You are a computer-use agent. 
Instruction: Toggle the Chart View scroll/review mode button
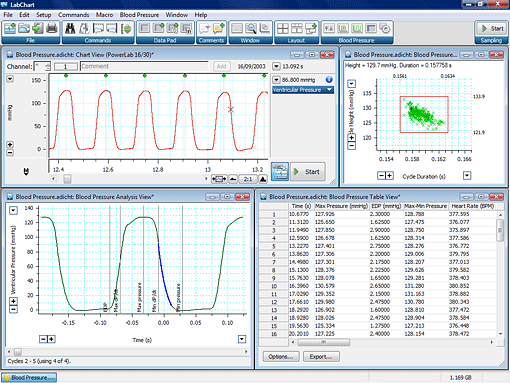pyautogui.click(x=280, y=172)
